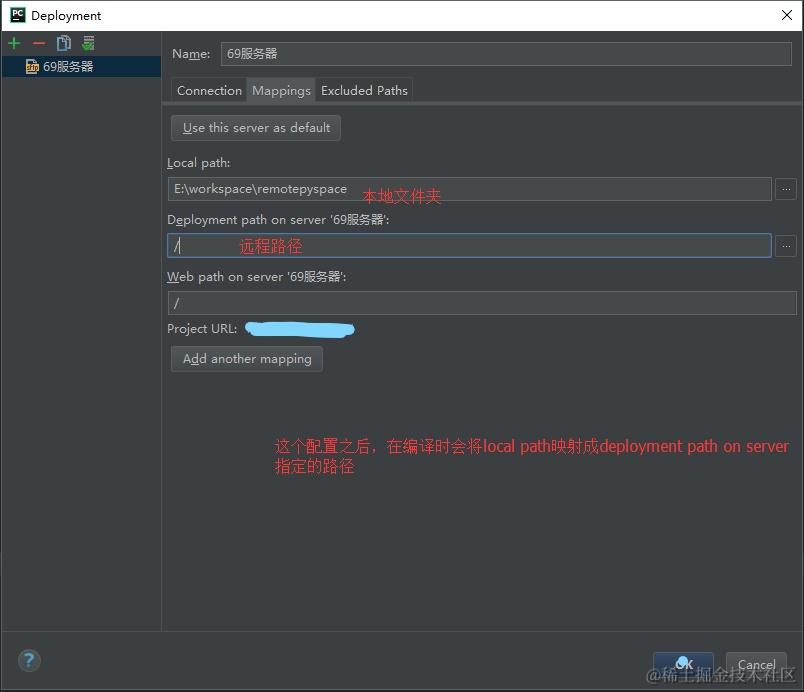
Task: Select the 69服务器 server entry
Action: pos(81,67)
